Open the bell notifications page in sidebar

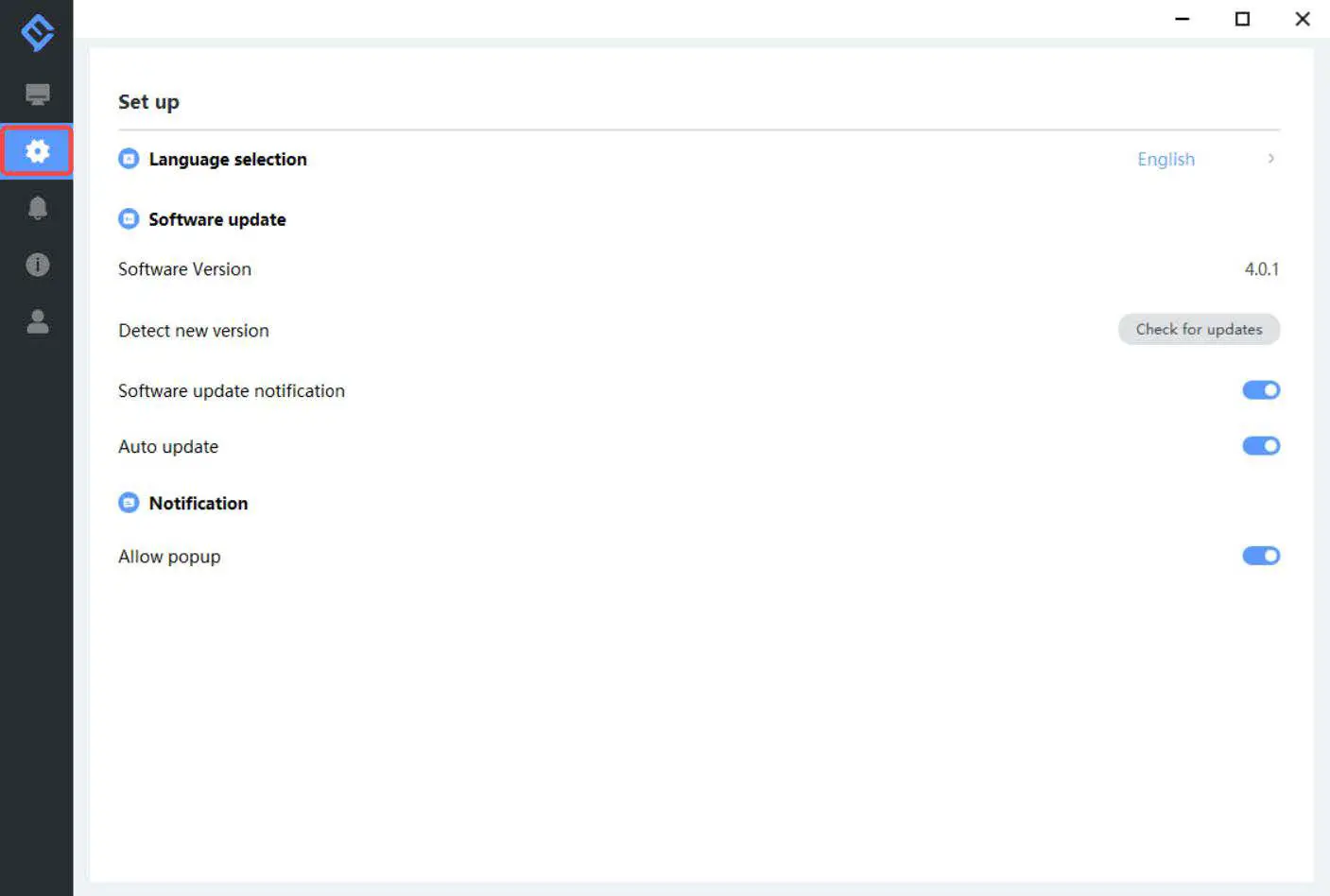point(37,208)
